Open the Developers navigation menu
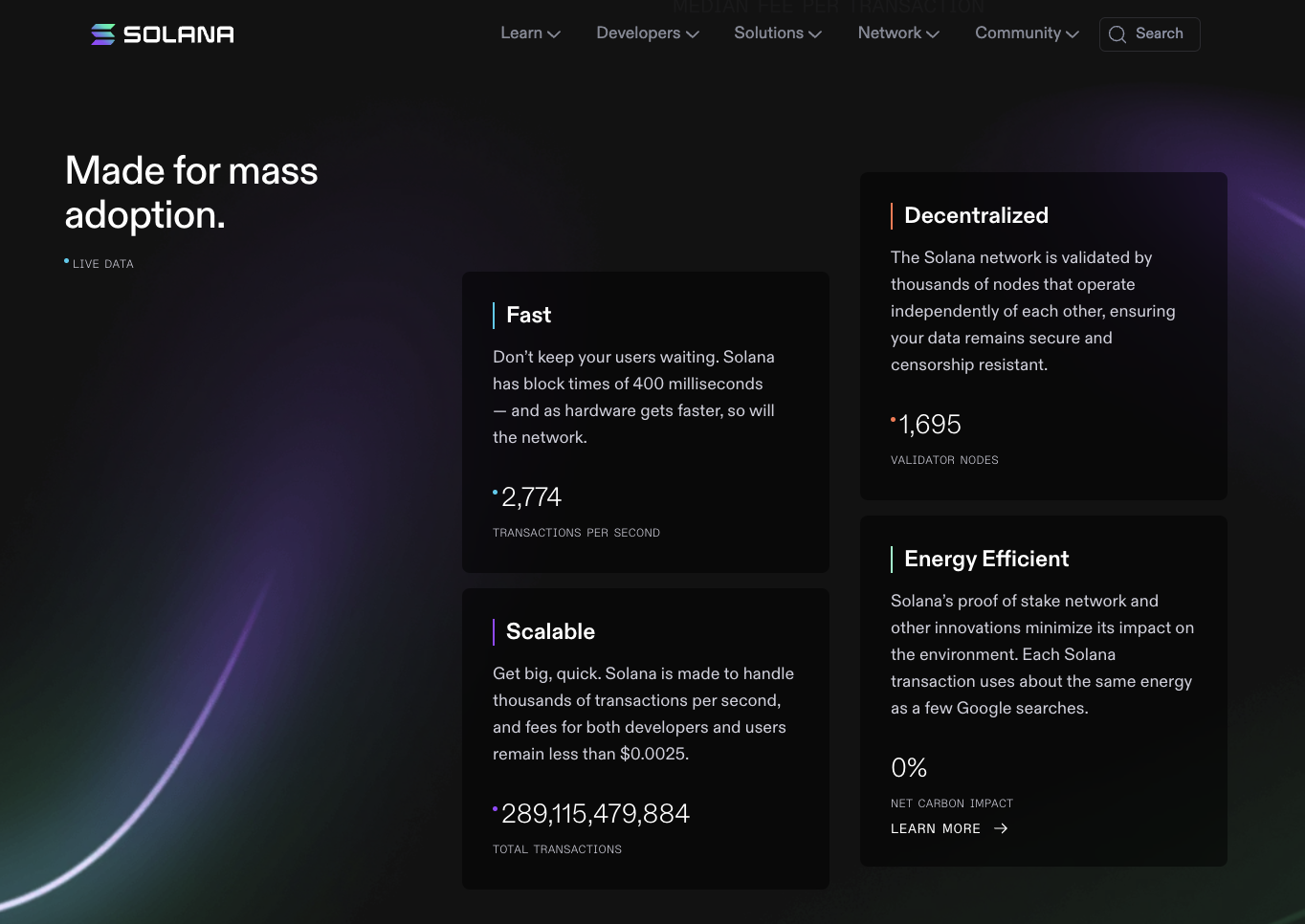The height and width of the screenshot is (924, 1305). [x=638, y=33]
